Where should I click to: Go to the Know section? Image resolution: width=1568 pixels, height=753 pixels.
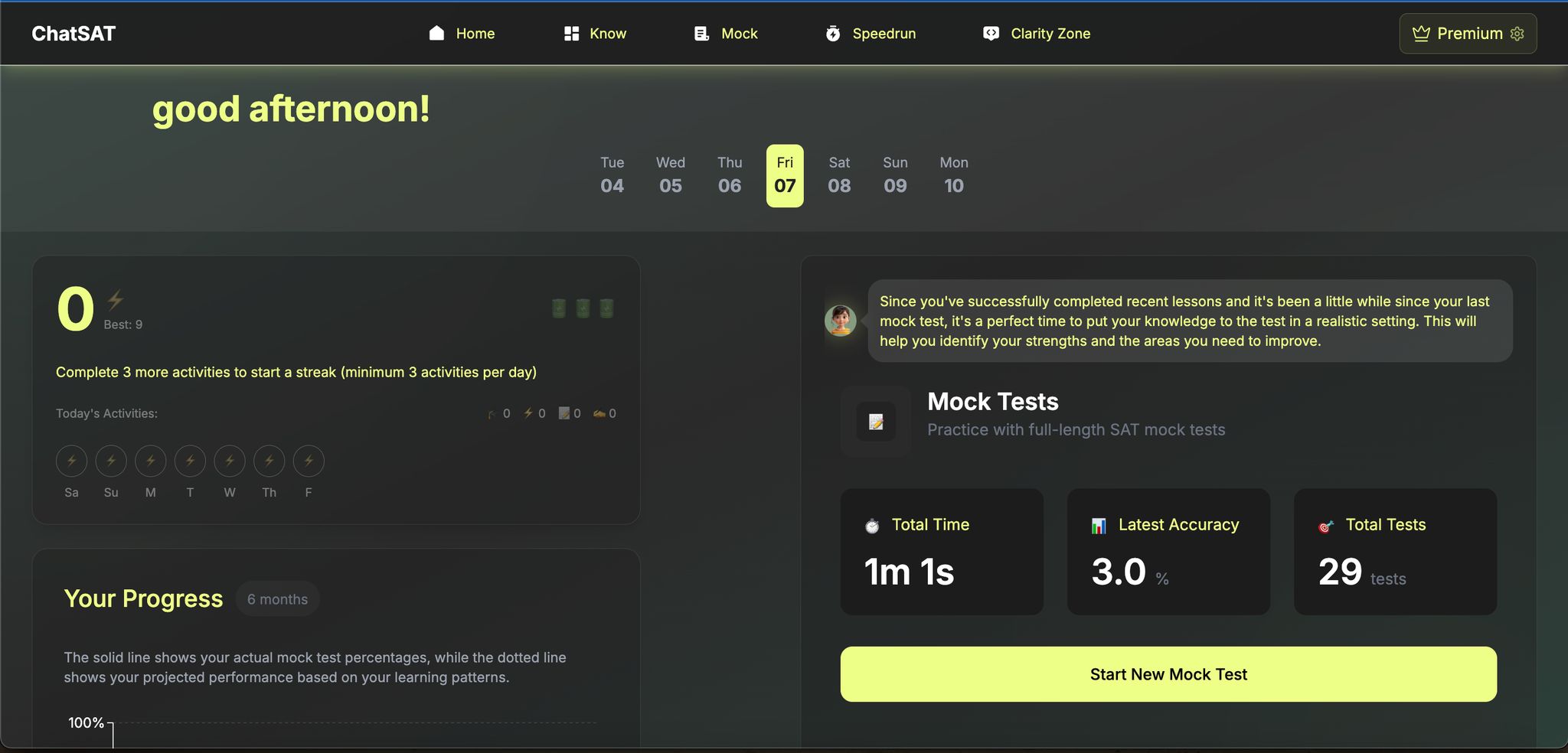pyautogui.click(x=595, y=34)
